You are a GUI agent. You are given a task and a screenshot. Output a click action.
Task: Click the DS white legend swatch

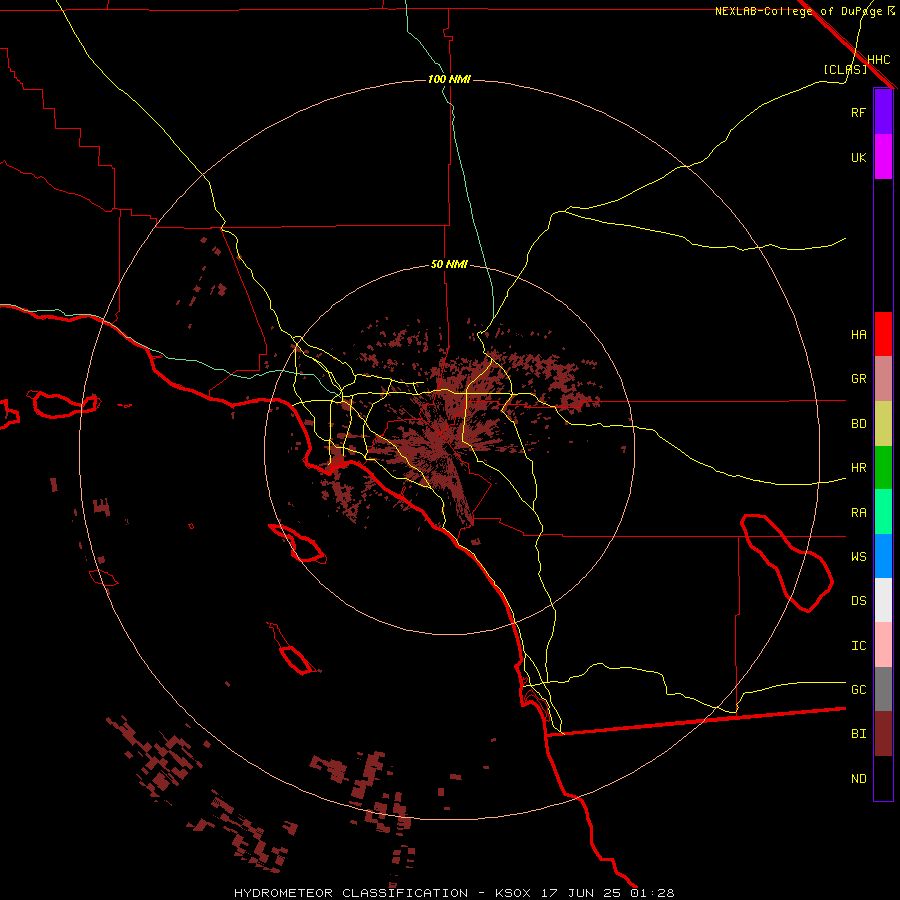coord(883,600)
